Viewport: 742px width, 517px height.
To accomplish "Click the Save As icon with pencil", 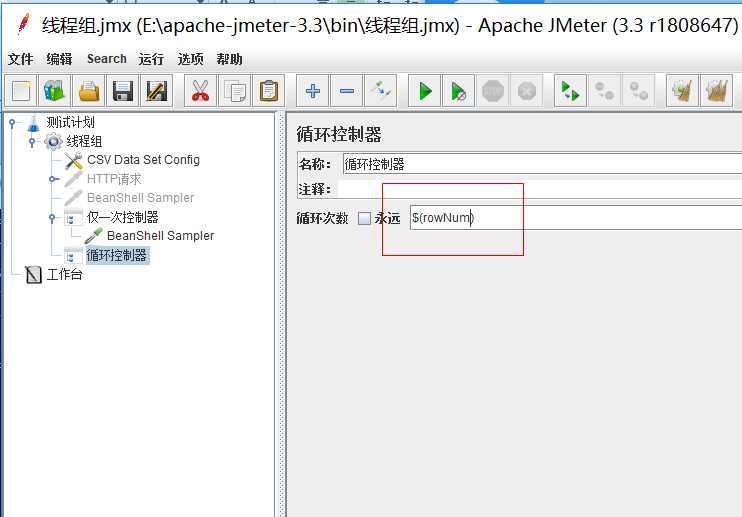I will click(x=157, y=91).
